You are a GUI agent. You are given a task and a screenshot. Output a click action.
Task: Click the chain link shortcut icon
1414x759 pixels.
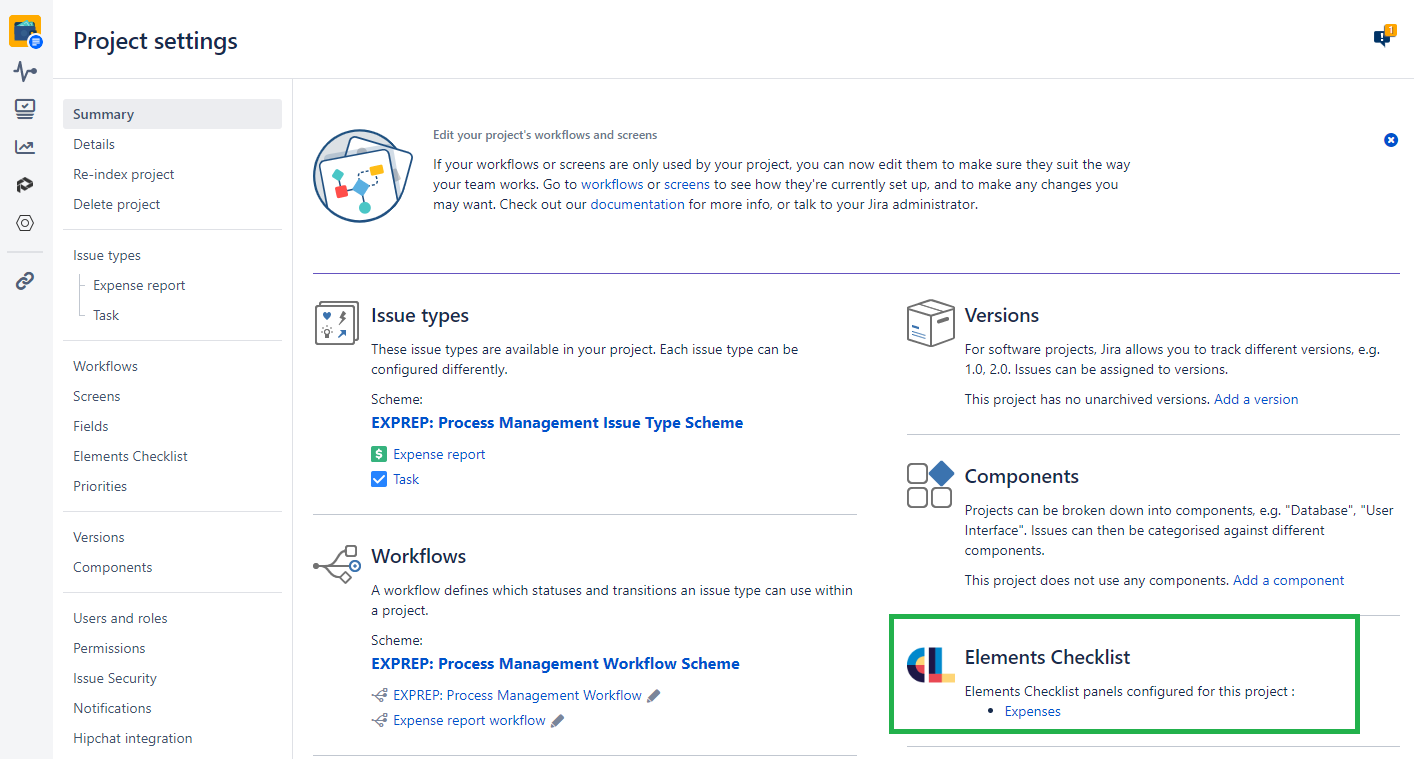pos(25,281)
